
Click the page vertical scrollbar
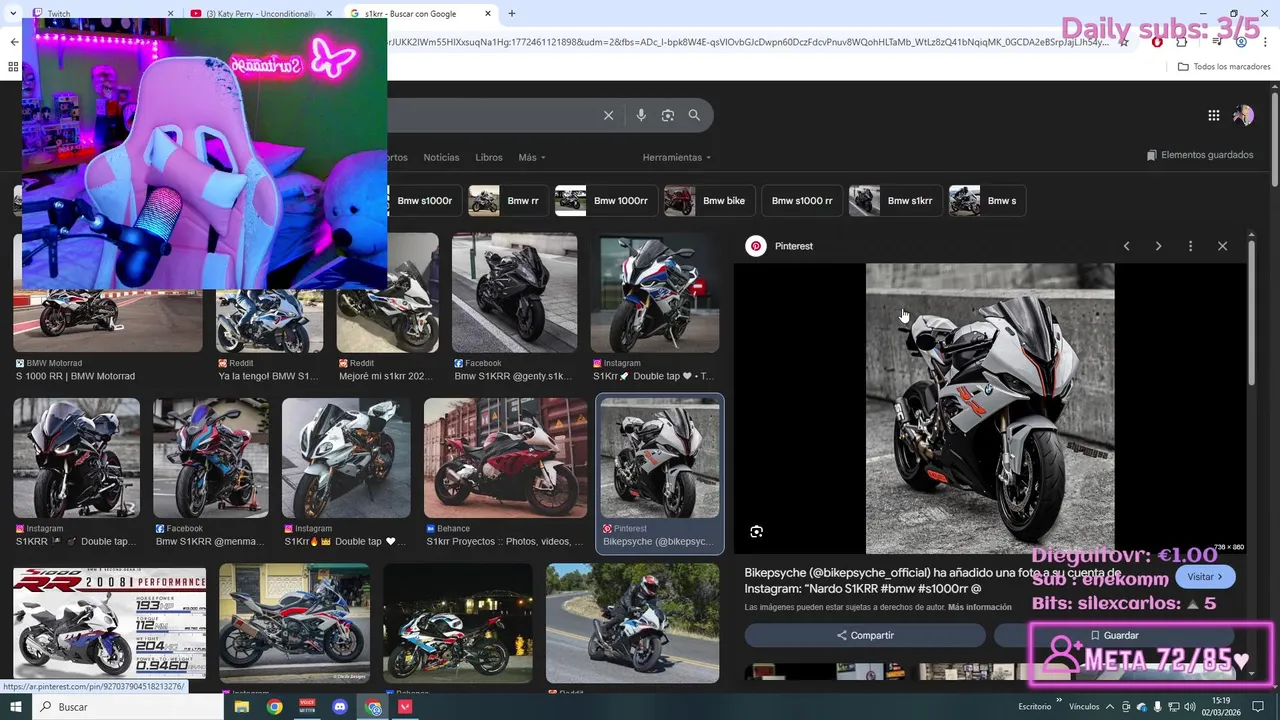point(1274,140)
